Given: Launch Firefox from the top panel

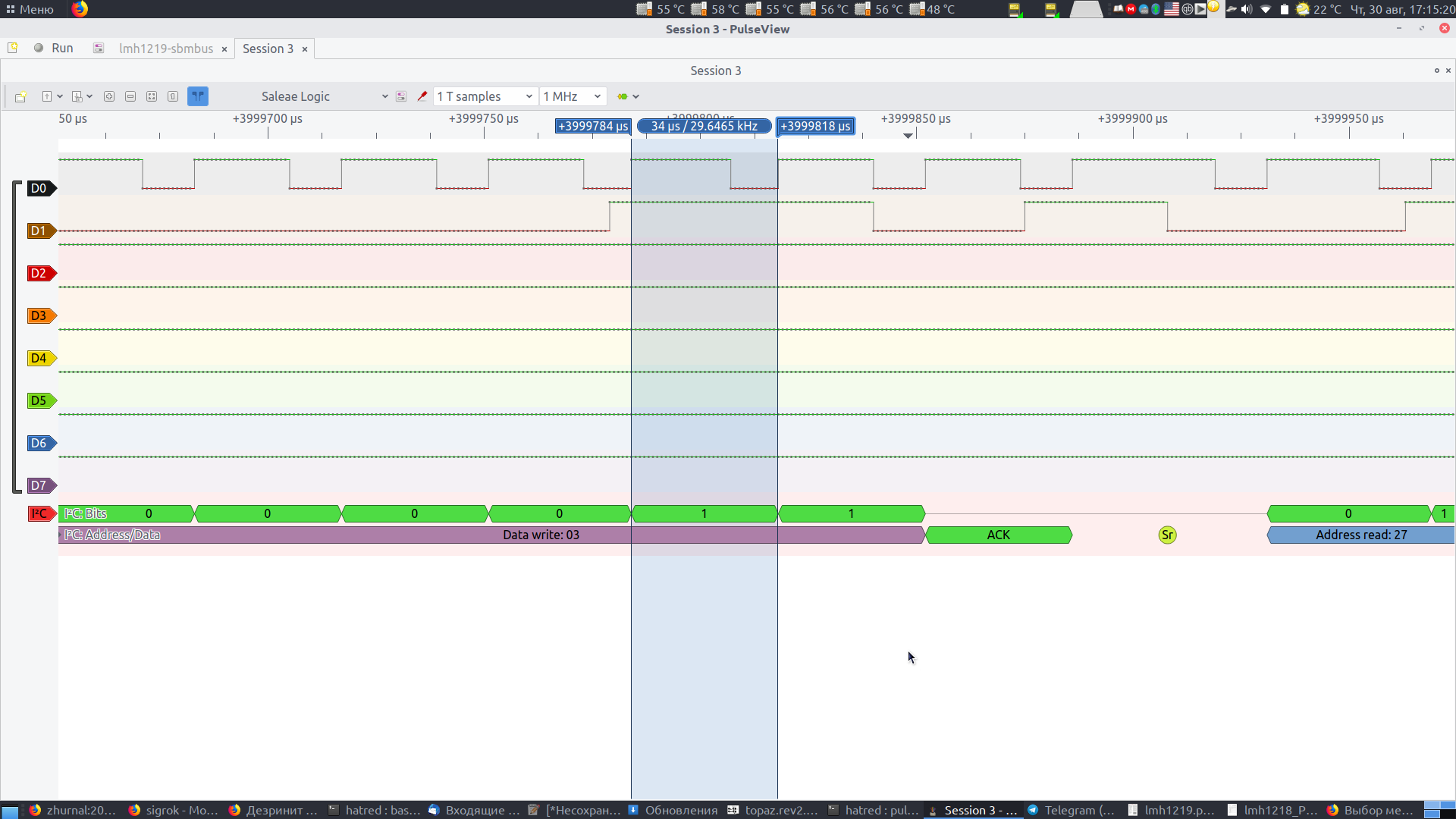Looking at the screenshot, I should coord(80,8).
